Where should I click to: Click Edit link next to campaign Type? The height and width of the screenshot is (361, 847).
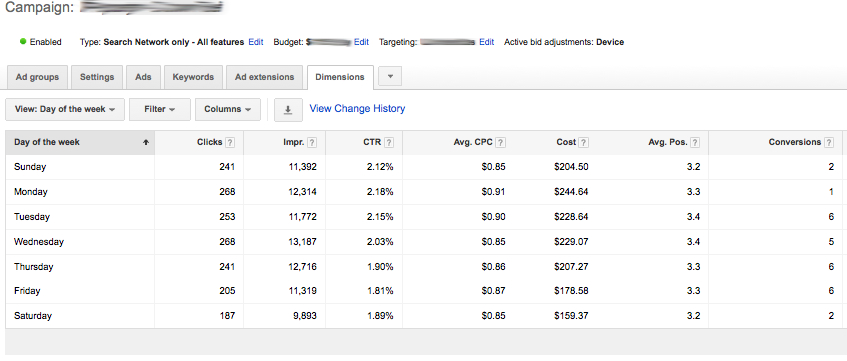coord(256,42)
